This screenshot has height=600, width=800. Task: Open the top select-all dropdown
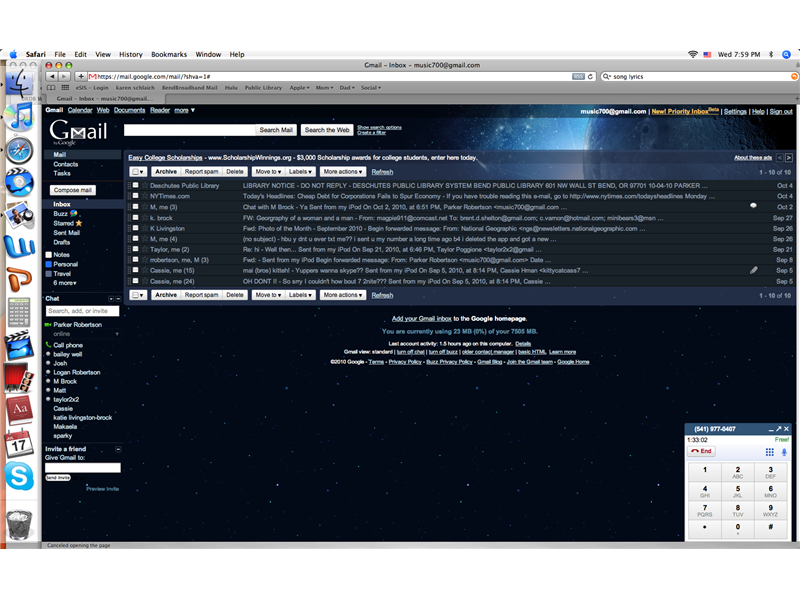tap(138, 172)
